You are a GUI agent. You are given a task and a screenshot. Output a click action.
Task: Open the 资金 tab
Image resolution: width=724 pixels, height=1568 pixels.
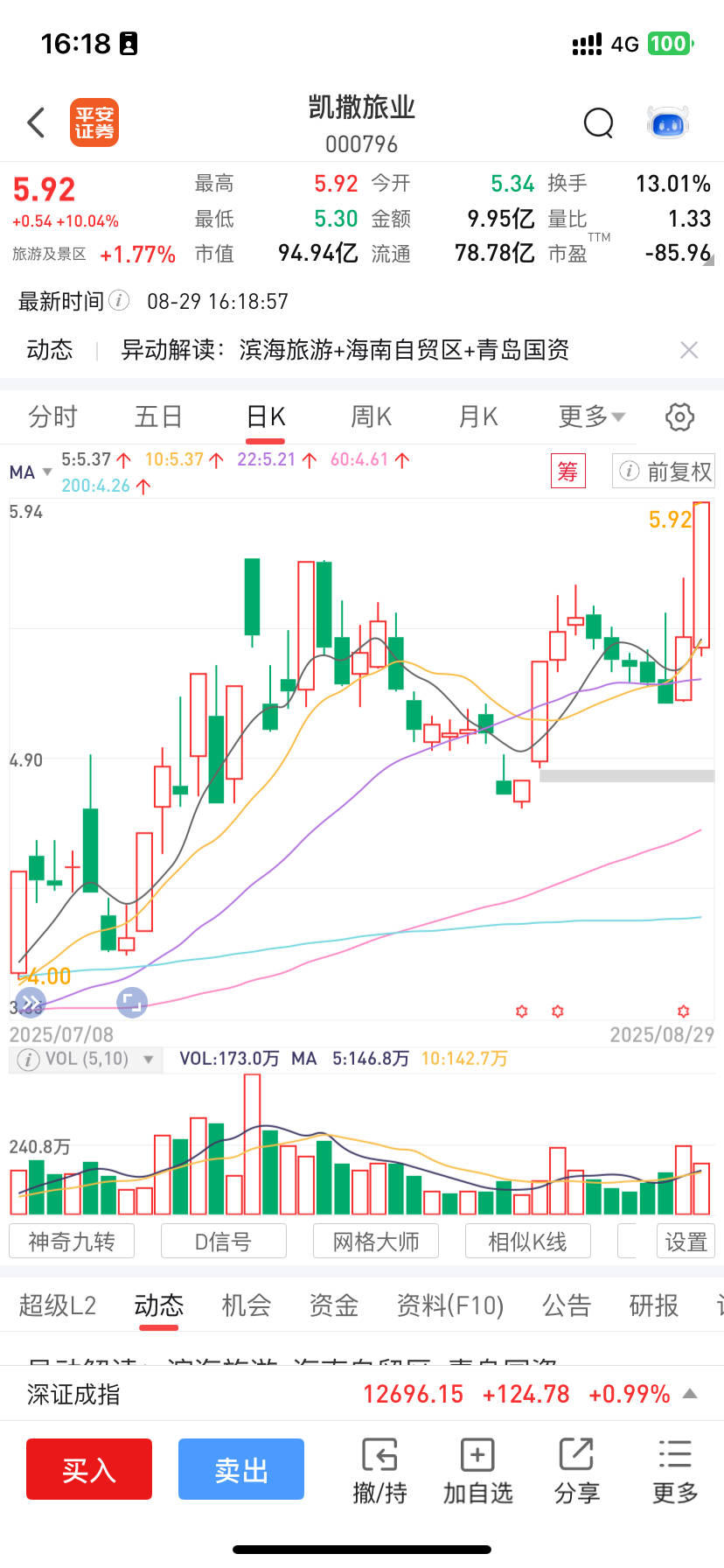click(333, 1305)
